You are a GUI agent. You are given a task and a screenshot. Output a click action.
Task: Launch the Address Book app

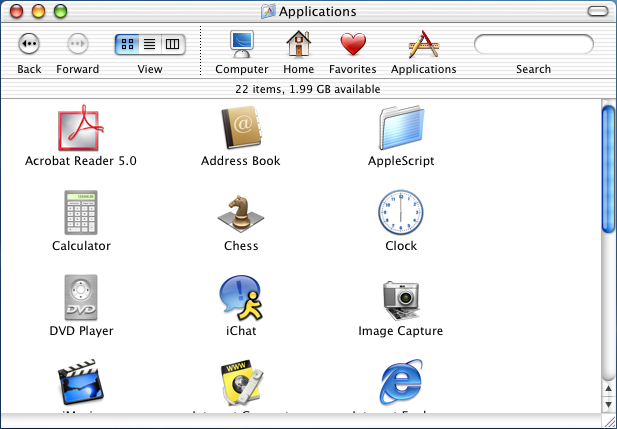coord(240,128)
